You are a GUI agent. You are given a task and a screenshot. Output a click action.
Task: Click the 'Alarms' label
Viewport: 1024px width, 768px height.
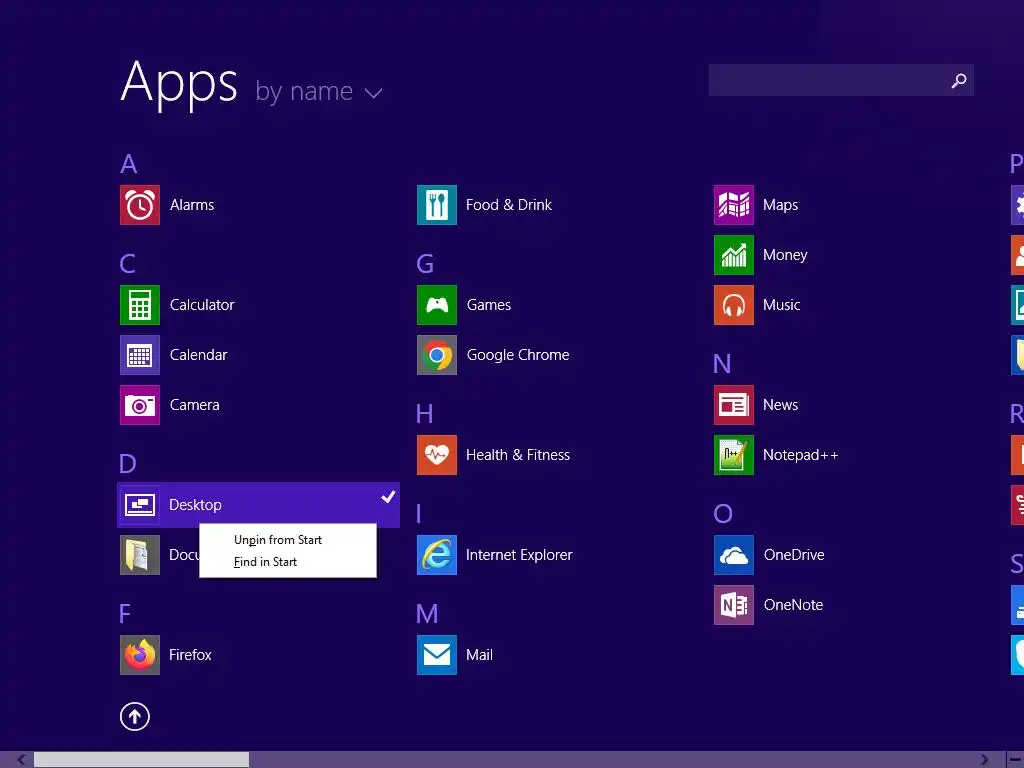pyautogui.click(x=192, y=205)
